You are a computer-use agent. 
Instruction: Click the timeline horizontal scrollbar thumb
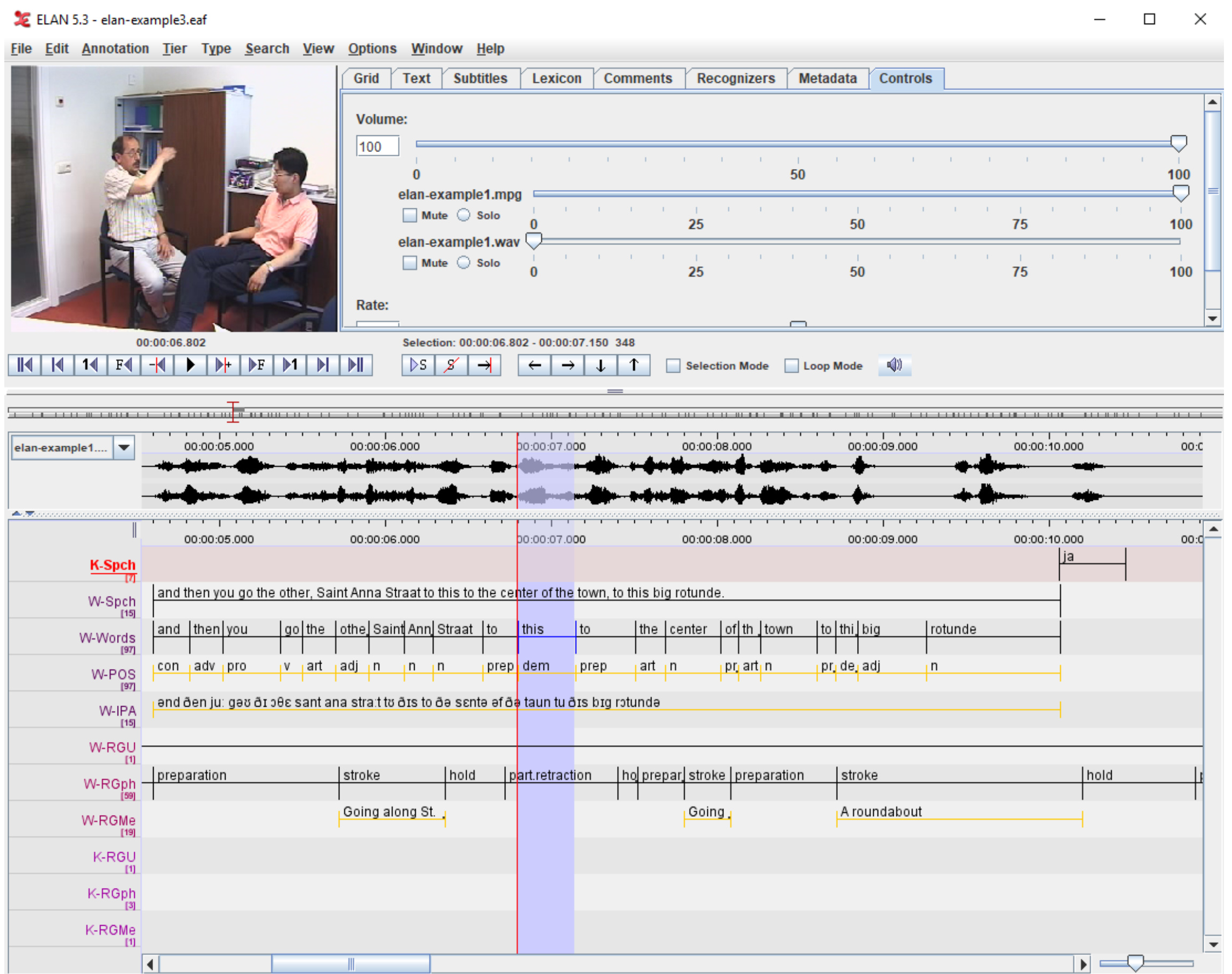[x=351, y=964]
